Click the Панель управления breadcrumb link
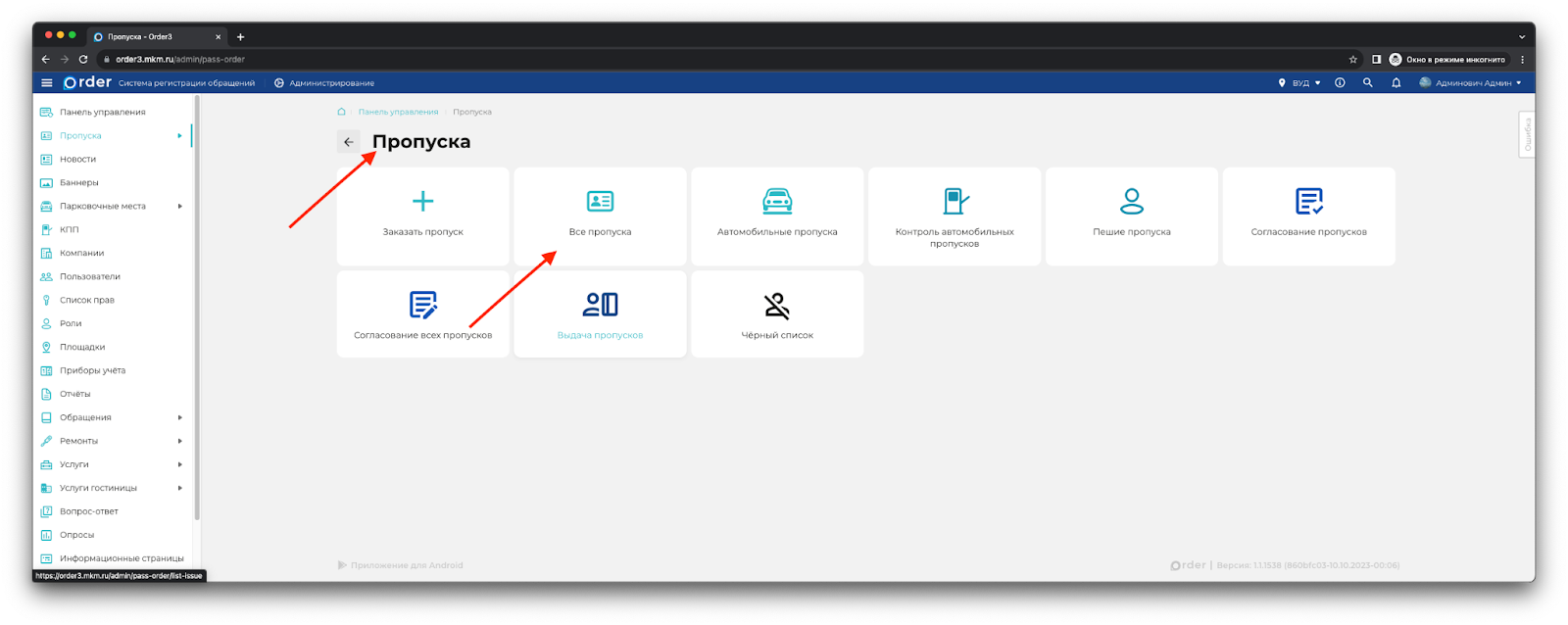The width and height of the screenshot is (1568, 625). point(398,113)
